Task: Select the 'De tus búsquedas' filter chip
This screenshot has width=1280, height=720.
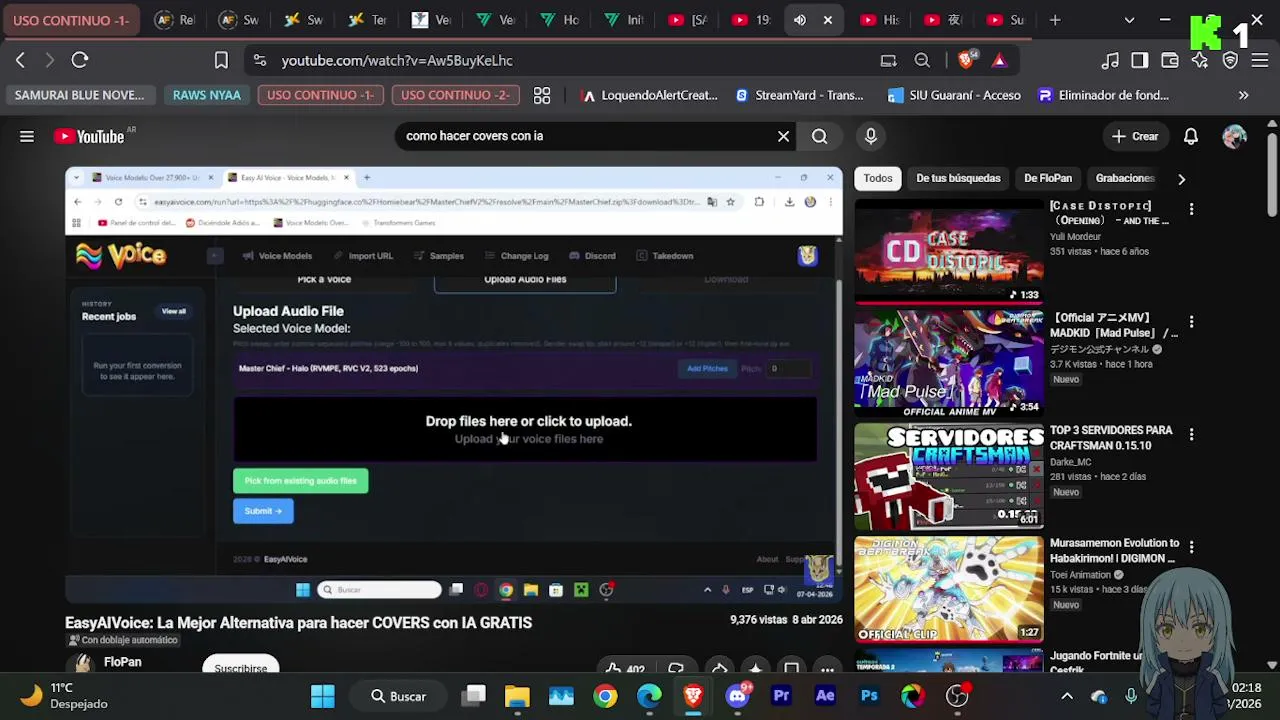Action: pyautogui.click(x=958, y=178)
